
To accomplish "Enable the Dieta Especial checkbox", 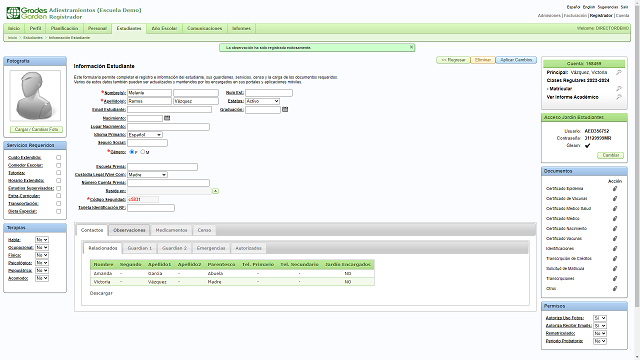I will (58, 211).
